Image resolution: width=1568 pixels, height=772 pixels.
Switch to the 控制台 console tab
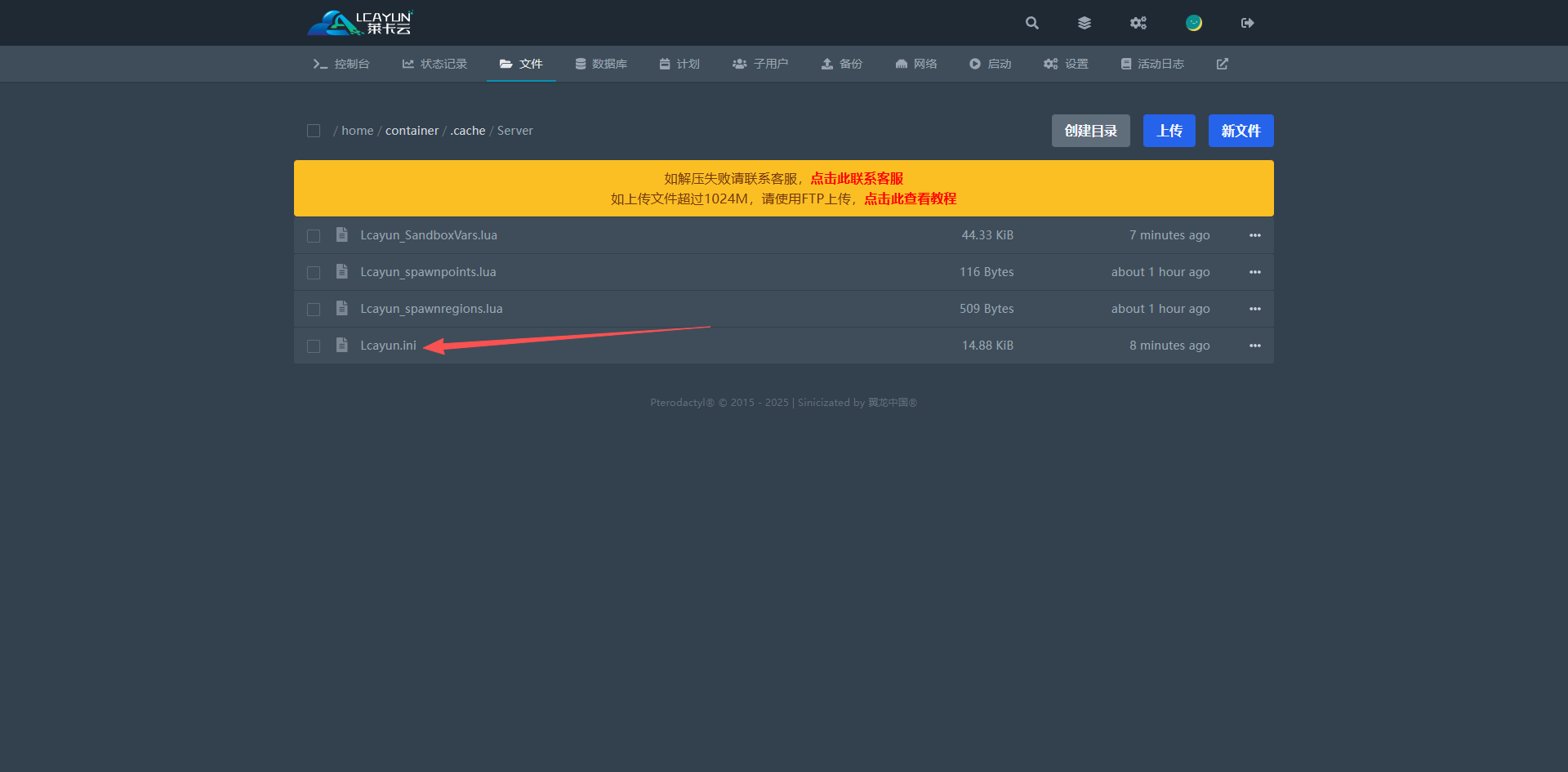tap(341, 64)
